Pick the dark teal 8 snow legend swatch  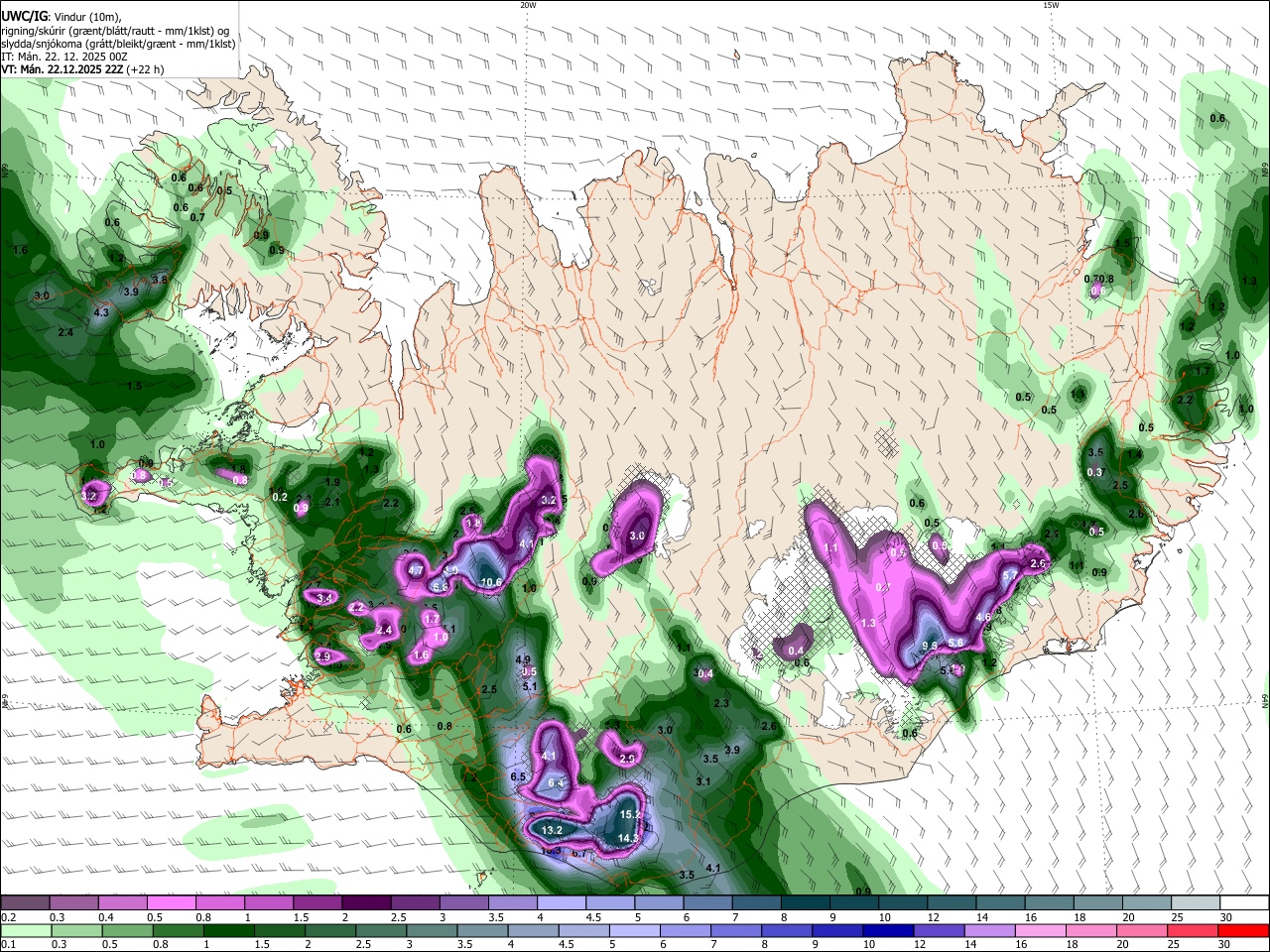click(805, 902)
